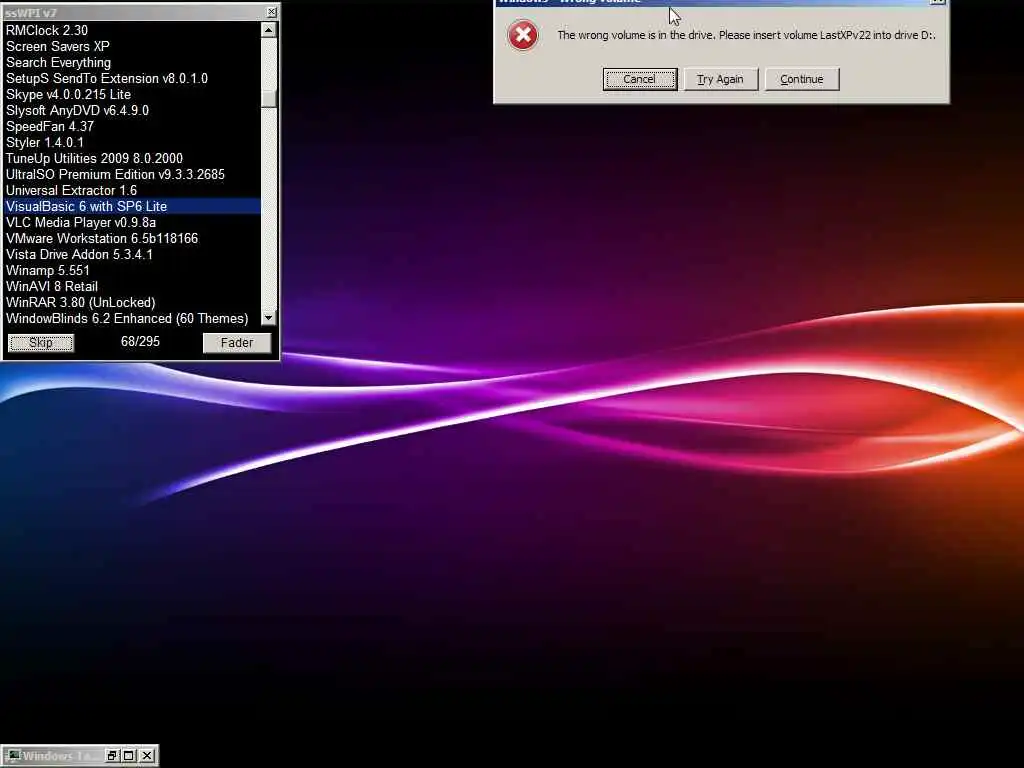Select Skype v4.0.0.215 Lite
This screenshot has width=1024, height=768.
pos(133,95)
